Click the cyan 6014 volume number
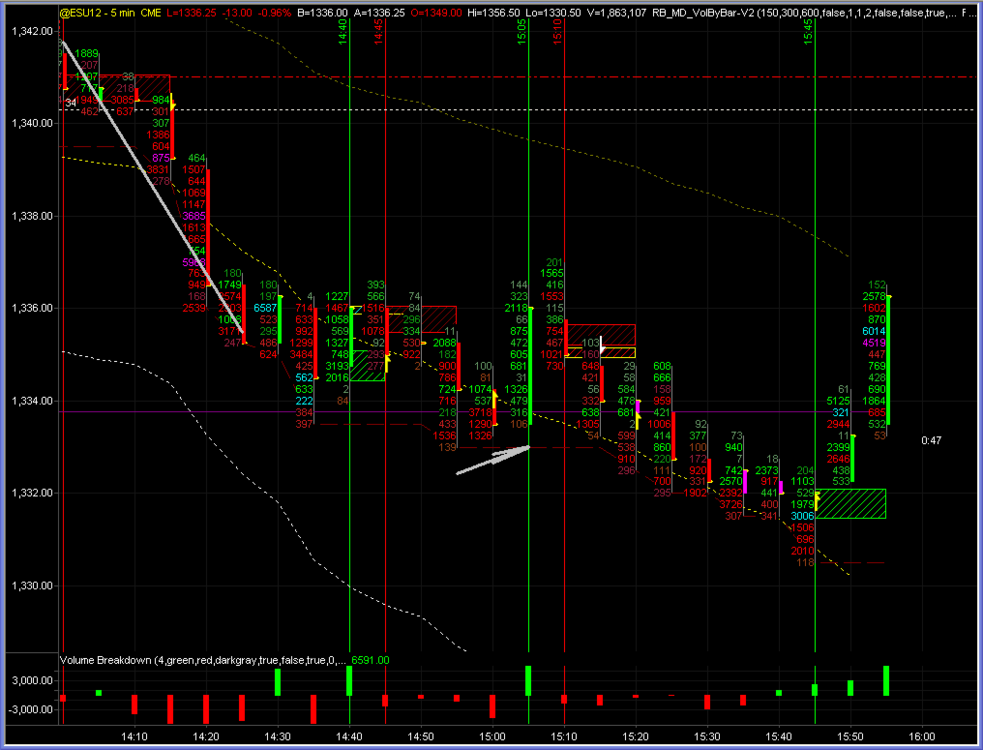983x750 pixels. [874, 332]
